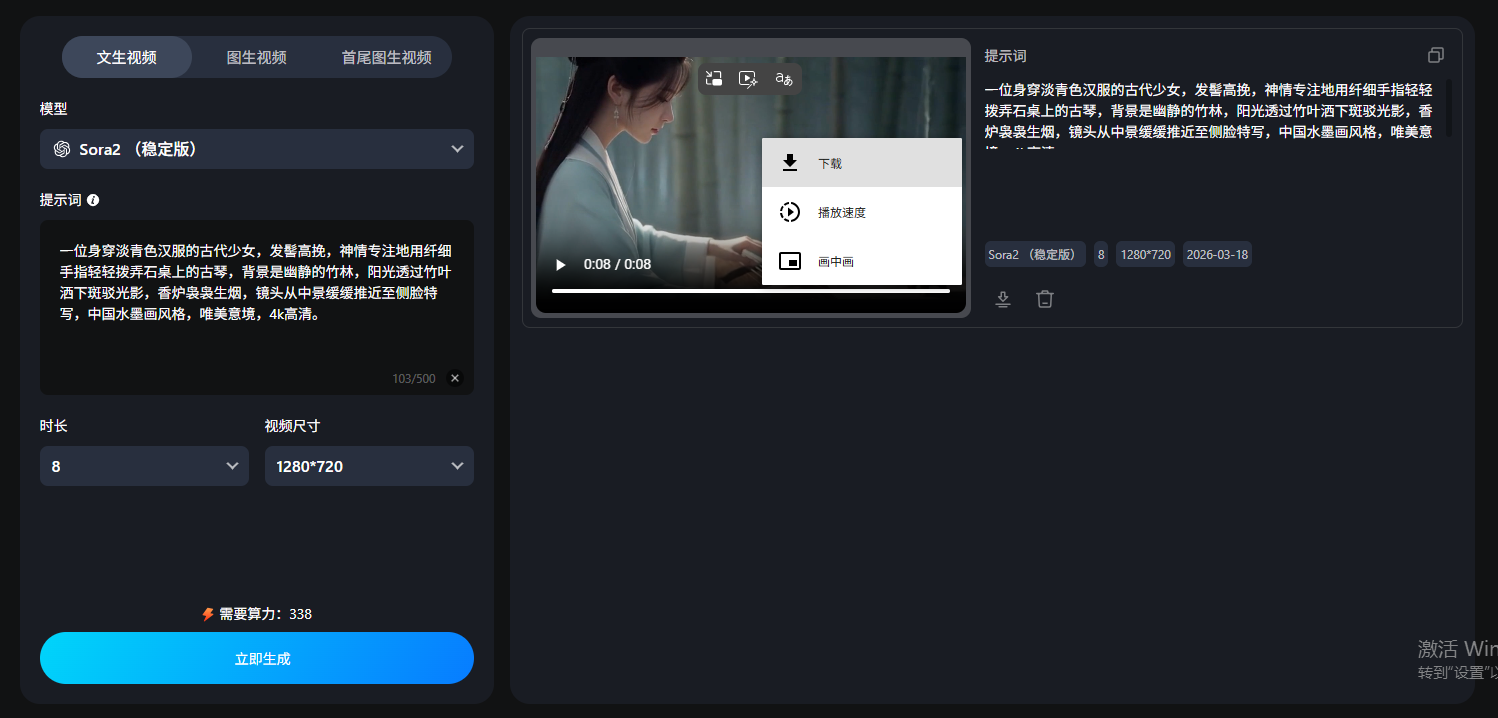
Task: Open the 视频尺寸 1280*720 dropdown
Action: tap(369, 466)
